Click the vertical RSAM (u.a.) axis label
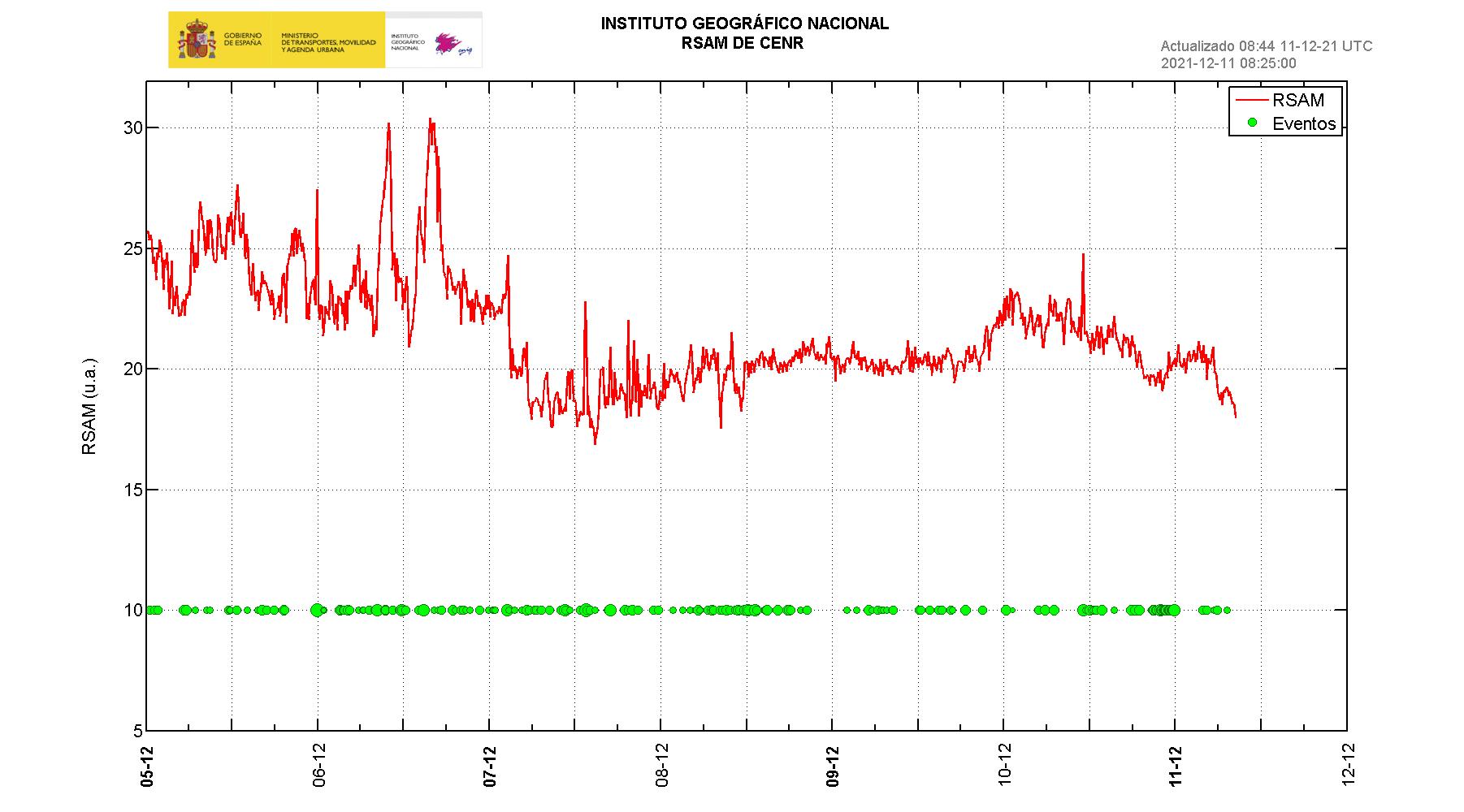Screen dimensions: 1464x812 pos(89,406)
